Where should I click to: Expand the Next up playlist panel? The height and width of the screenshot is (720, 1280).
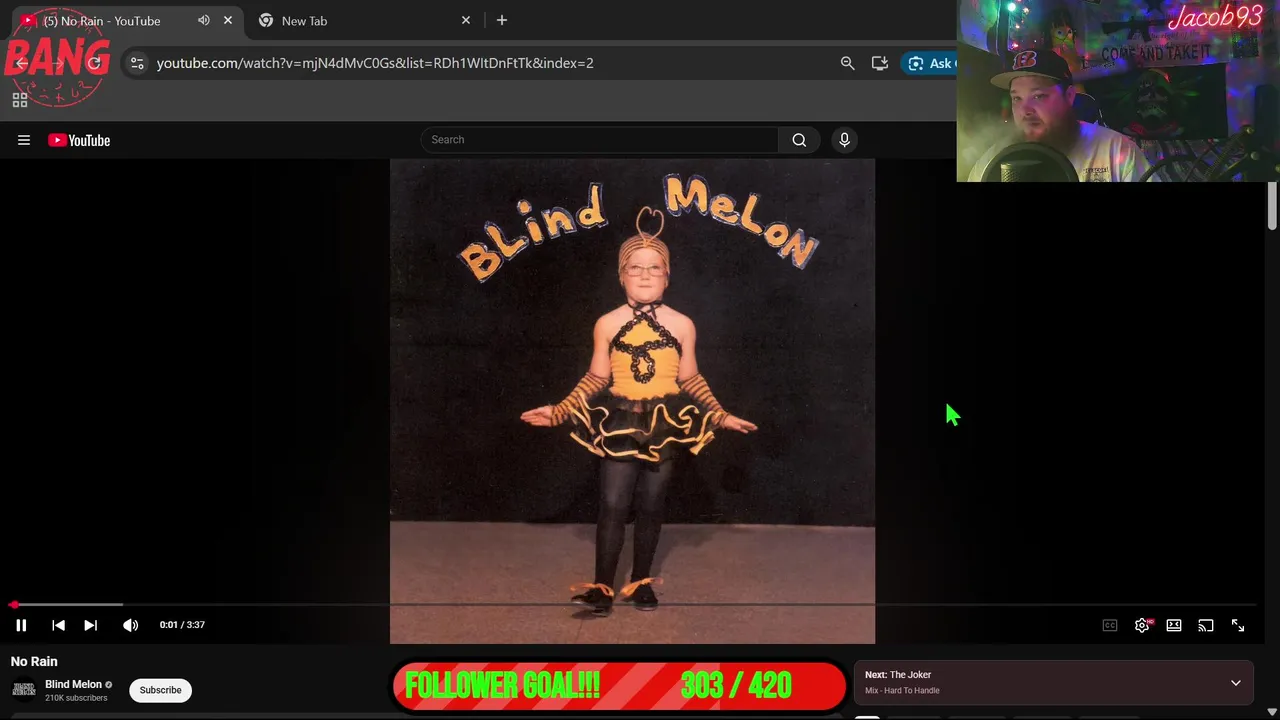pyautogui.click(x=1236, y=683)
